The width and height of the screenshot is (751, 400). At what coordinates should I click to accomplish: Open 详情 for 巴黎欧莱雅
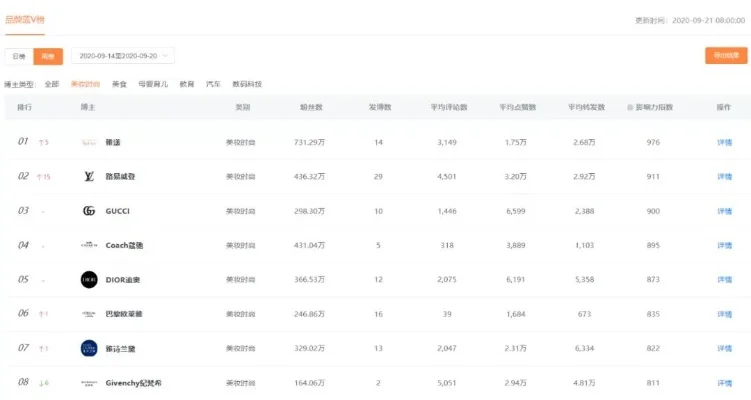[x=724, y=314]
